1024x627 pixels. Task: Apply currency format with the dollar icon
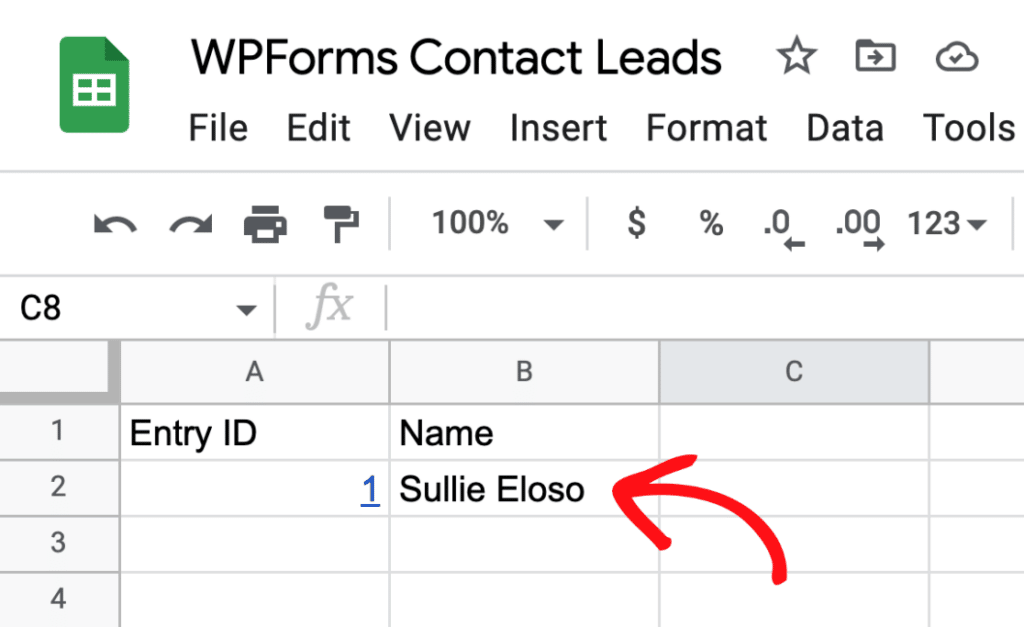click(x=636, y=223)
